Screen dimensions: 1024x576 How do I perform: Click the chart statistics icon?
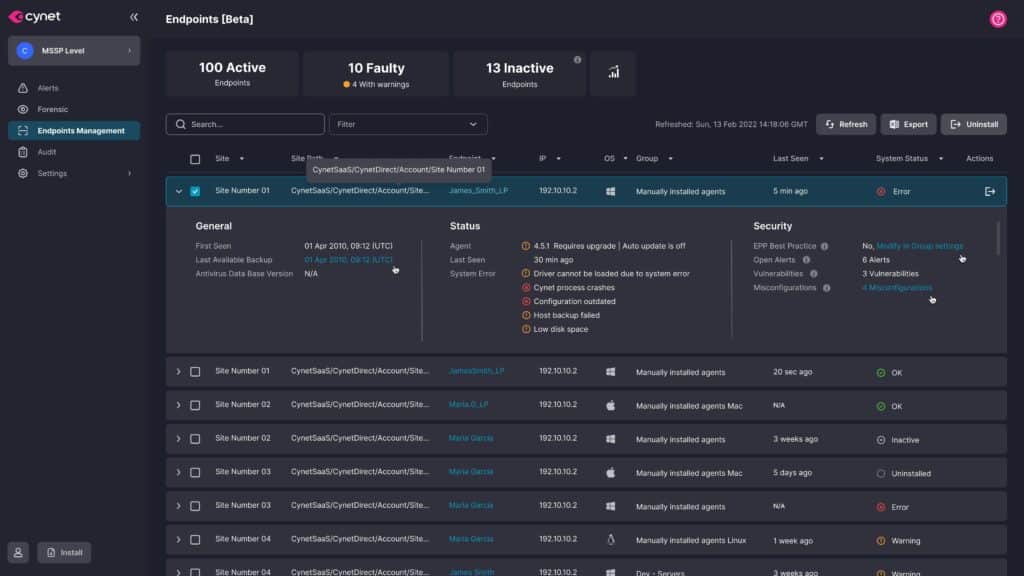[613, 73]
